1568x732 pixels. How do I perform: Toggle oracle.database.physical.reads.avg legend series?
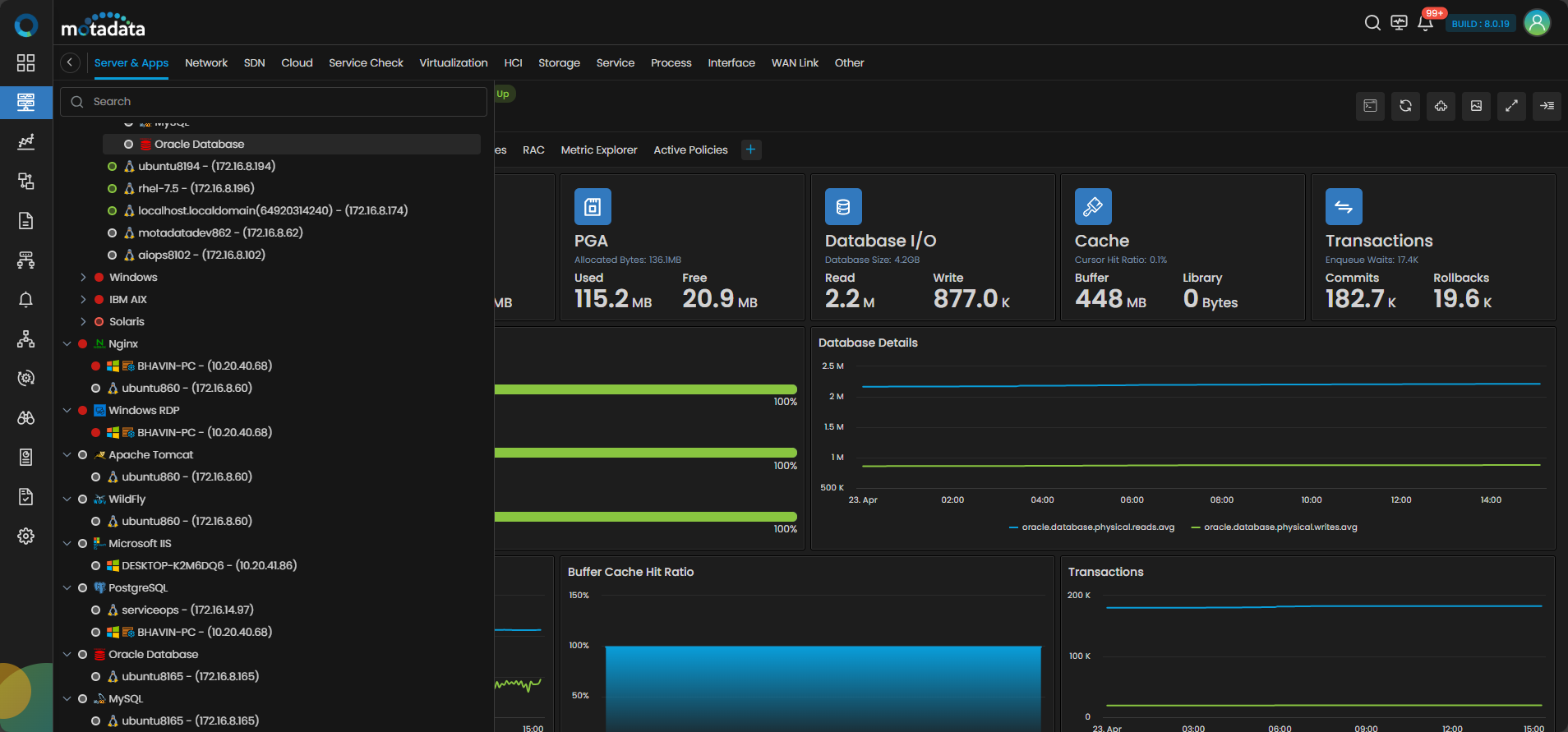tap(1091, 527)
